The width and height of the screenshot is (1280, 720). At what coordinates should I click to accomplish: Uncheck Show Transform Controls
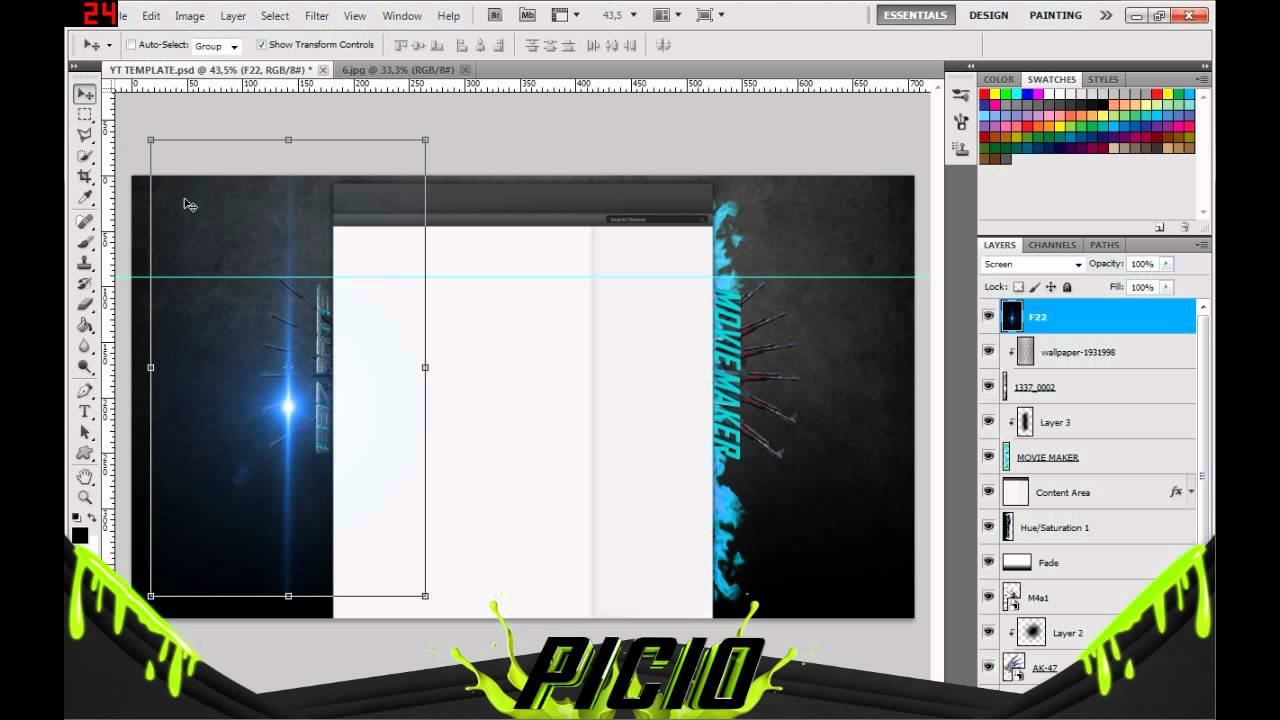point(261,45)
